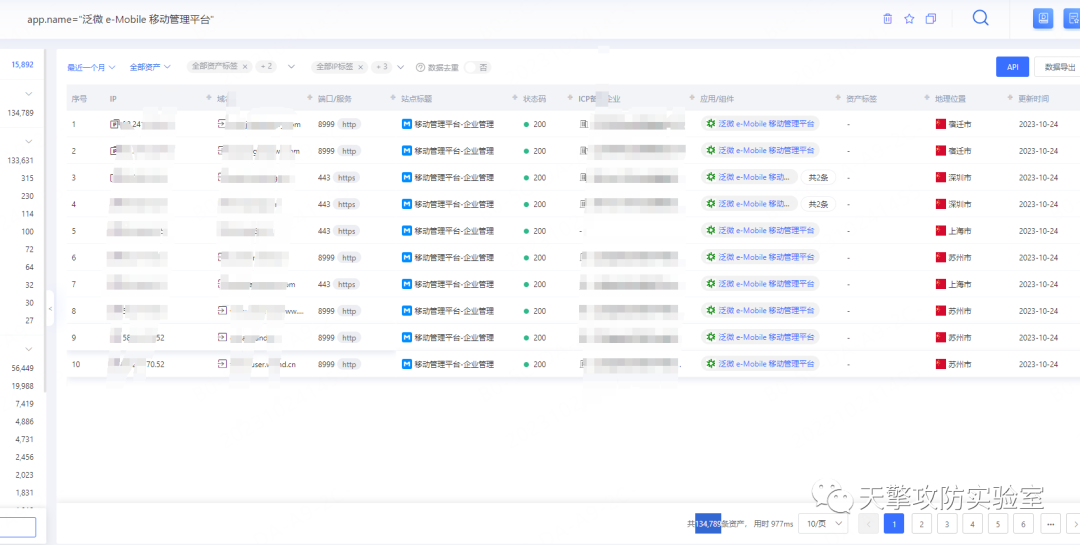Viewport: 1080px width, 545px height.
Task: Click the domain jump icon in row 1
Action: pyautogui.click(x=222, y=124)
